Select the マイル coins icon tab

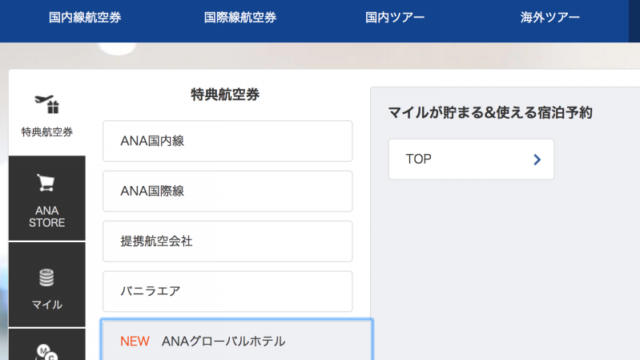click(47, 284)
